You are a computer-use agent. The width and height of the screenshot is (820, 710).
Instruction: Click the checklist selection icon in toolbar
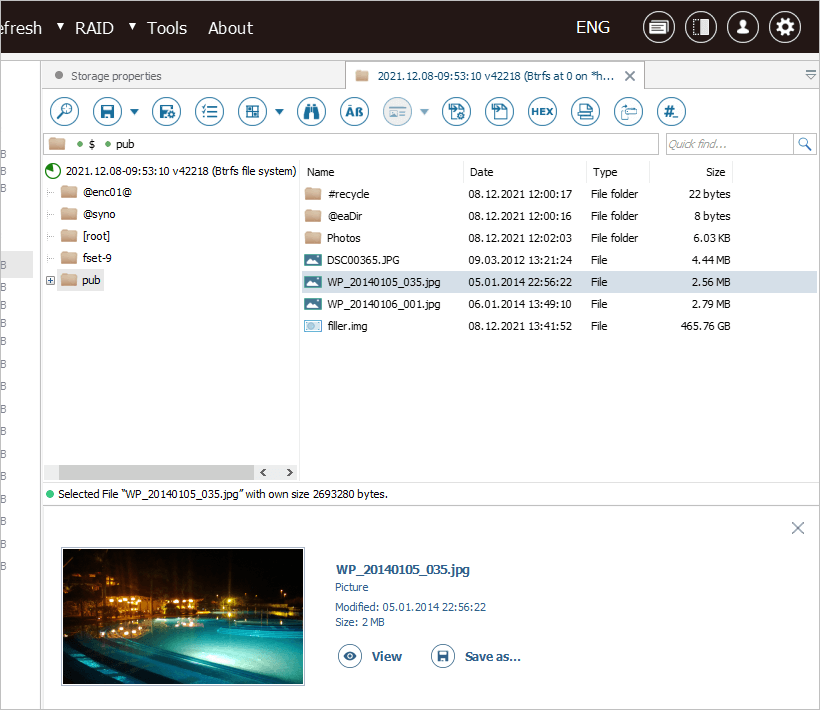pyautogui.click(x=209, y=112)
